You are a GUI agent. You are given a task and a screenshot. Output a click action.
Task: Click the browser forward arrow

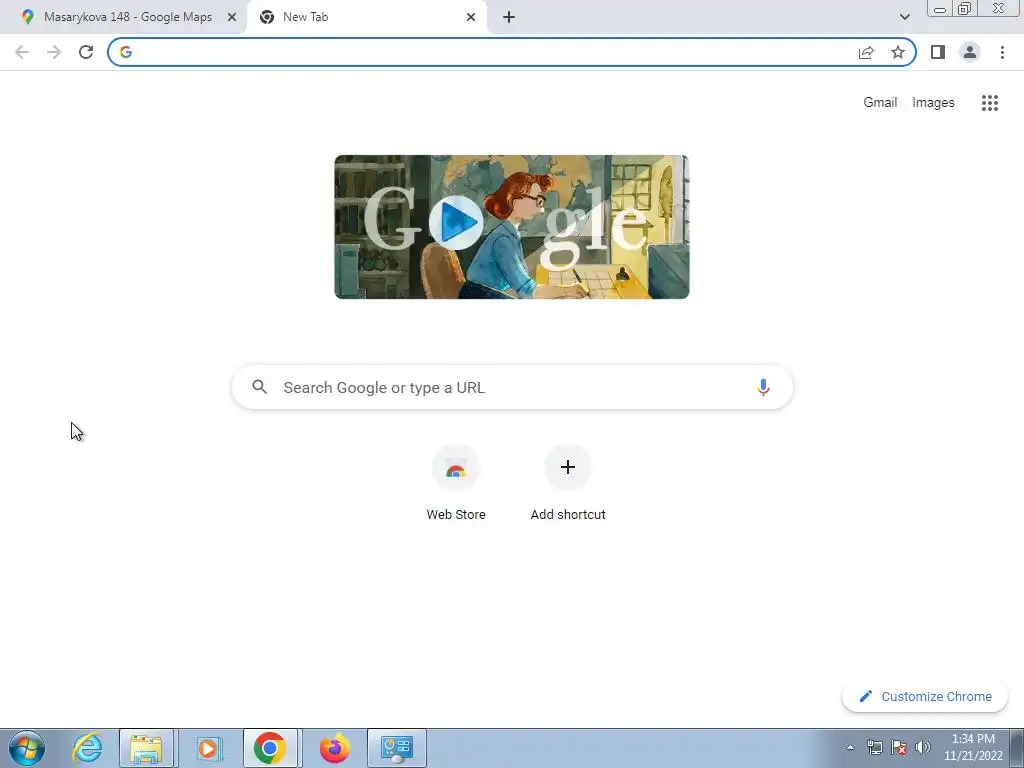[54, 52]
